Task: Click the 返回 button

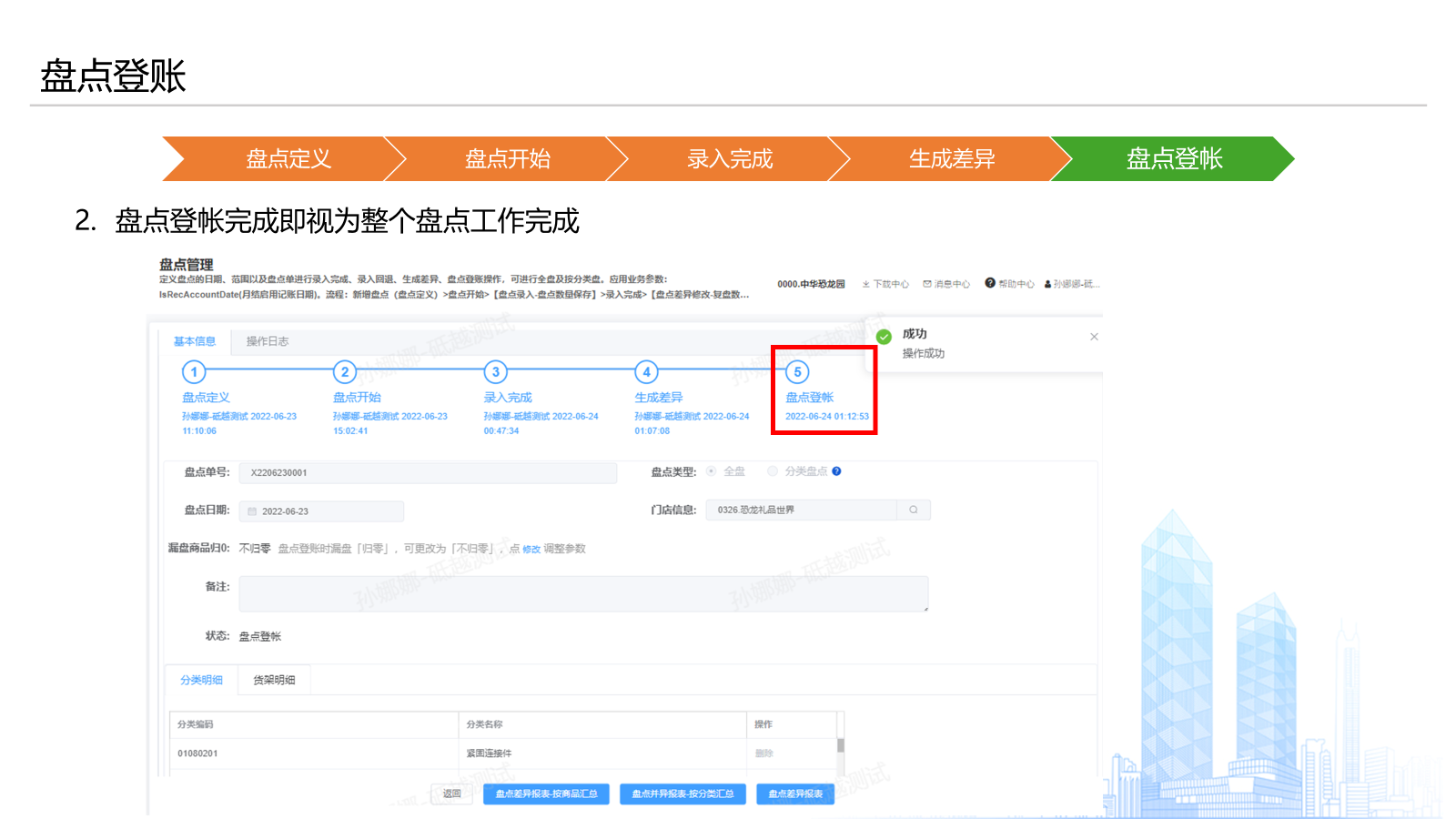Action: coord(452,794)
